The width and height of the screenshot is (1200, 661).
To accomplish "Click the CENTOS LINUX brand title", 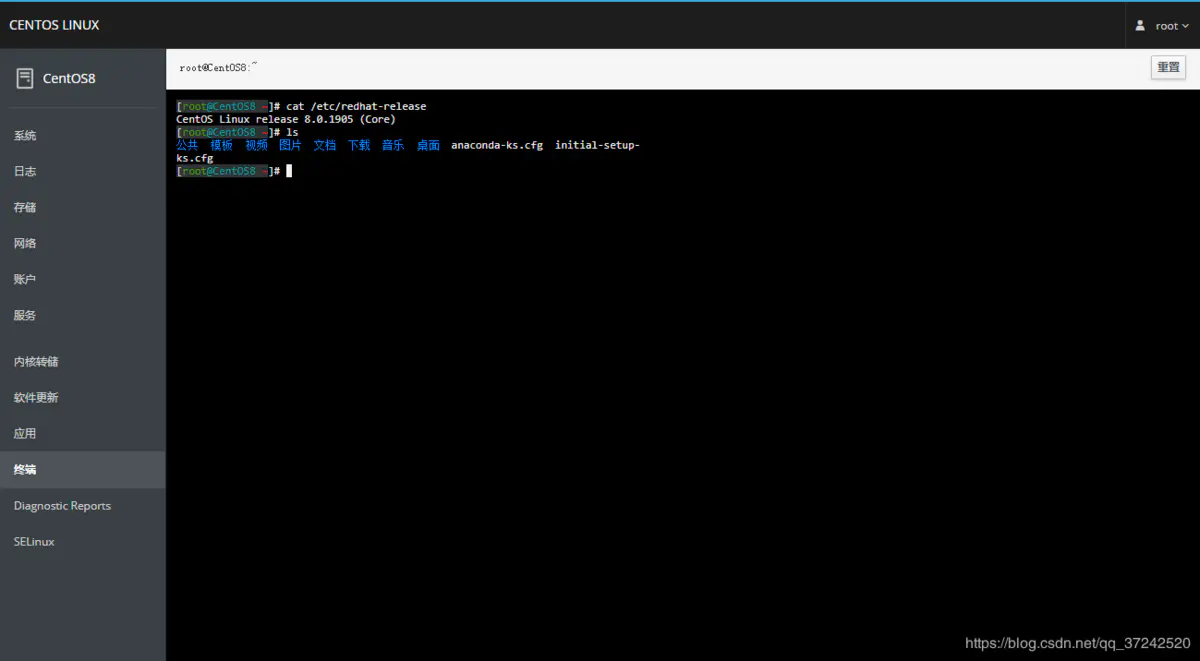I will point(54,25).
